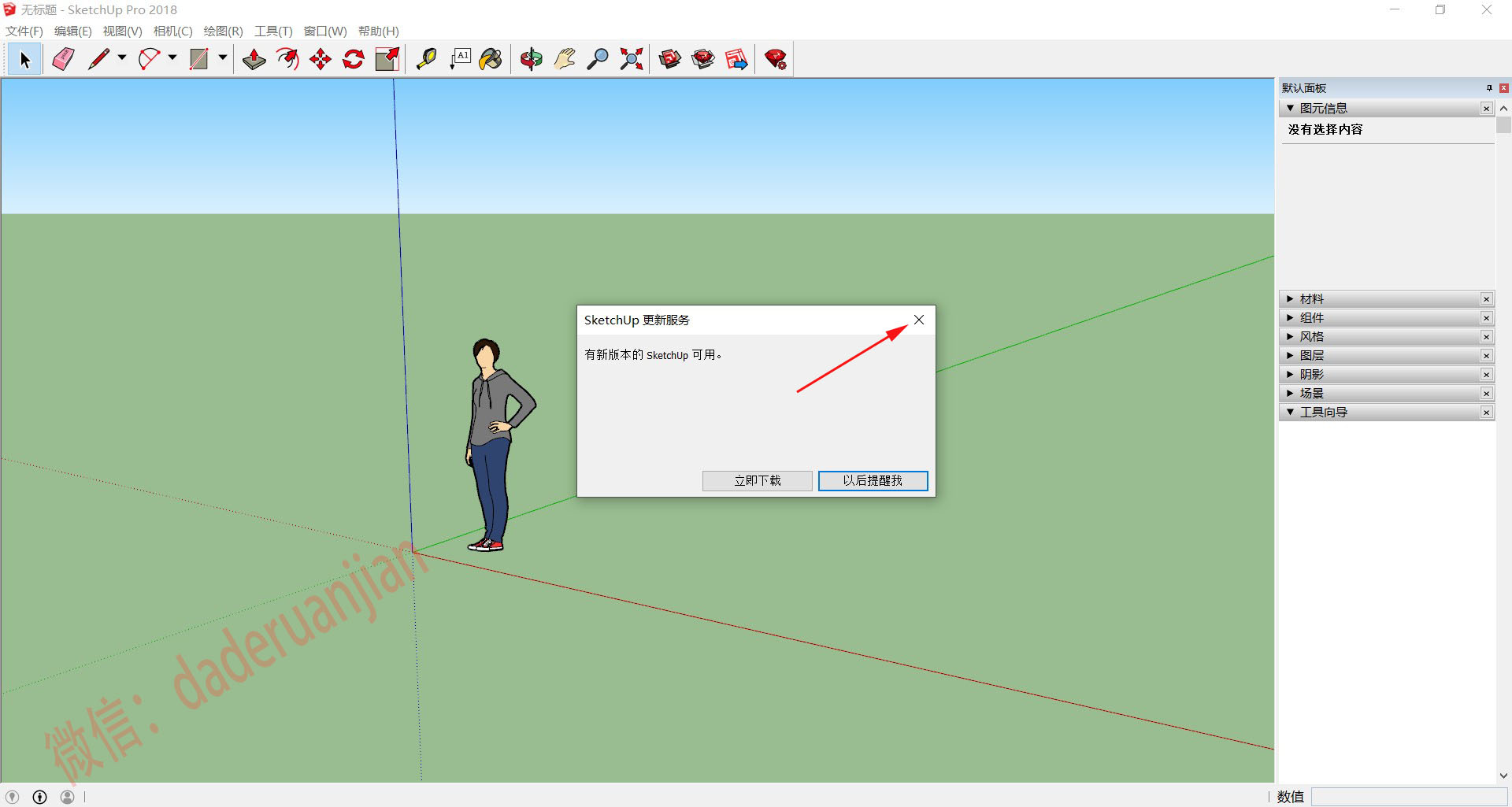Screen dimensions: 1512x807
Task: Select the Move tool with four arrows
Action: [321, 59]
